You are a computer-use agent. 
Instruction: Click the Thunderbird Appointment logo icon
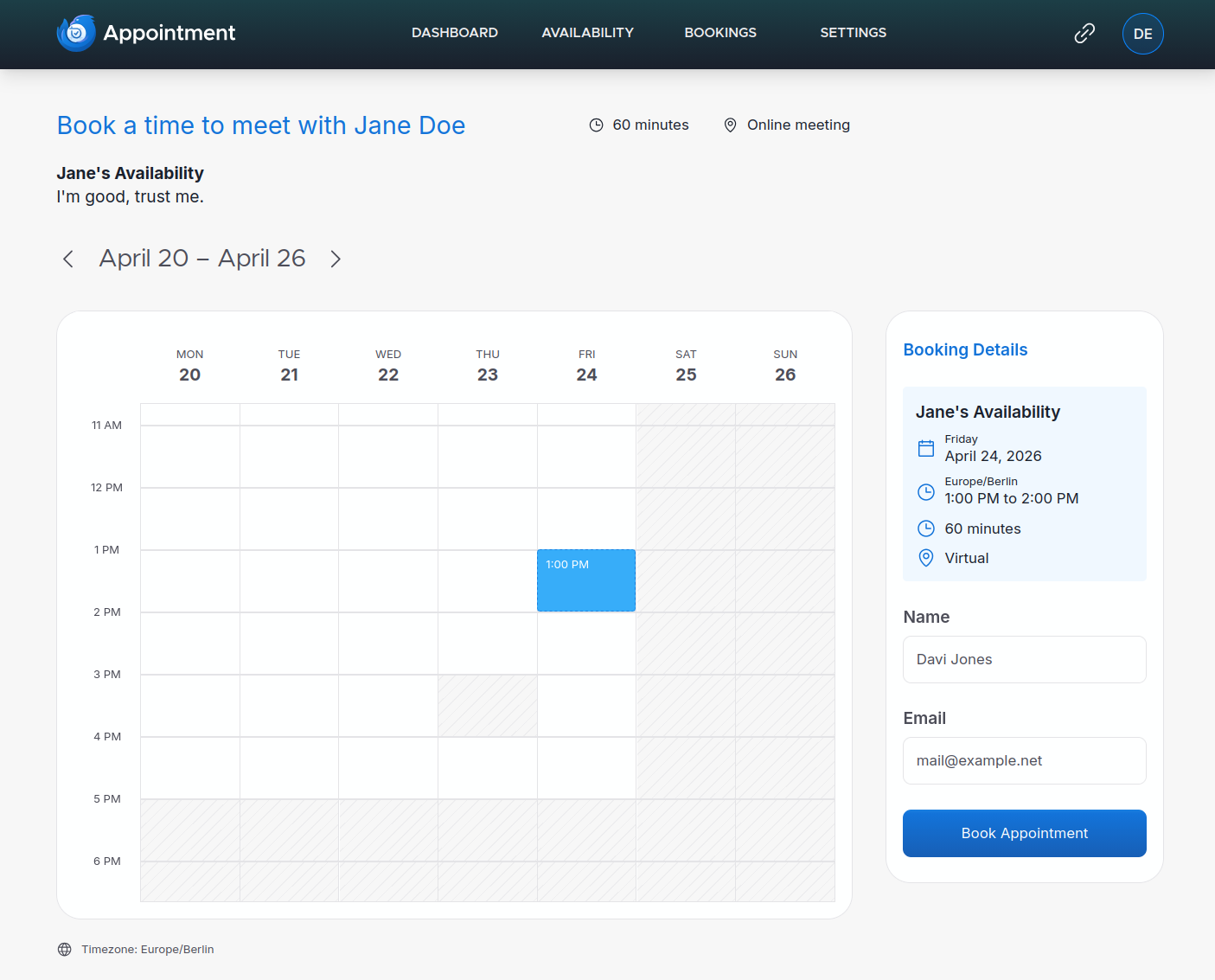(x=76, y=33)
